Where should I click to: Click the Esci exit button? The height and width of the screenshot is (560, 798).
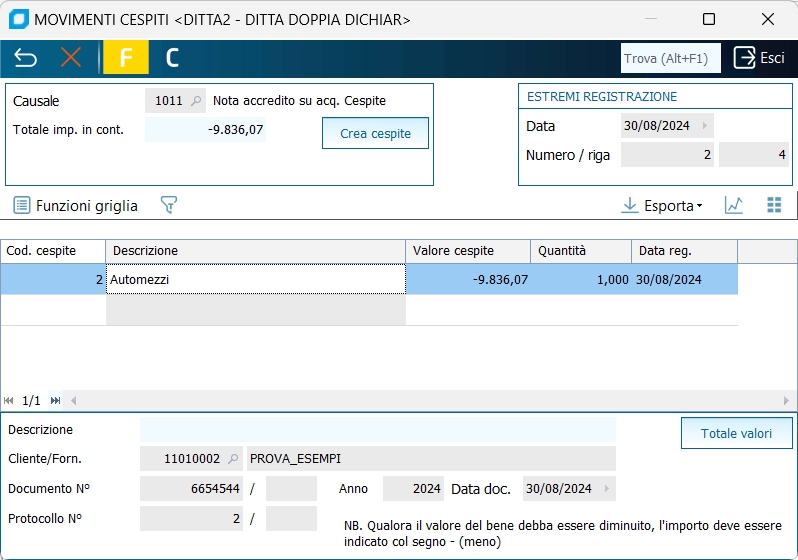click(759, 58)
